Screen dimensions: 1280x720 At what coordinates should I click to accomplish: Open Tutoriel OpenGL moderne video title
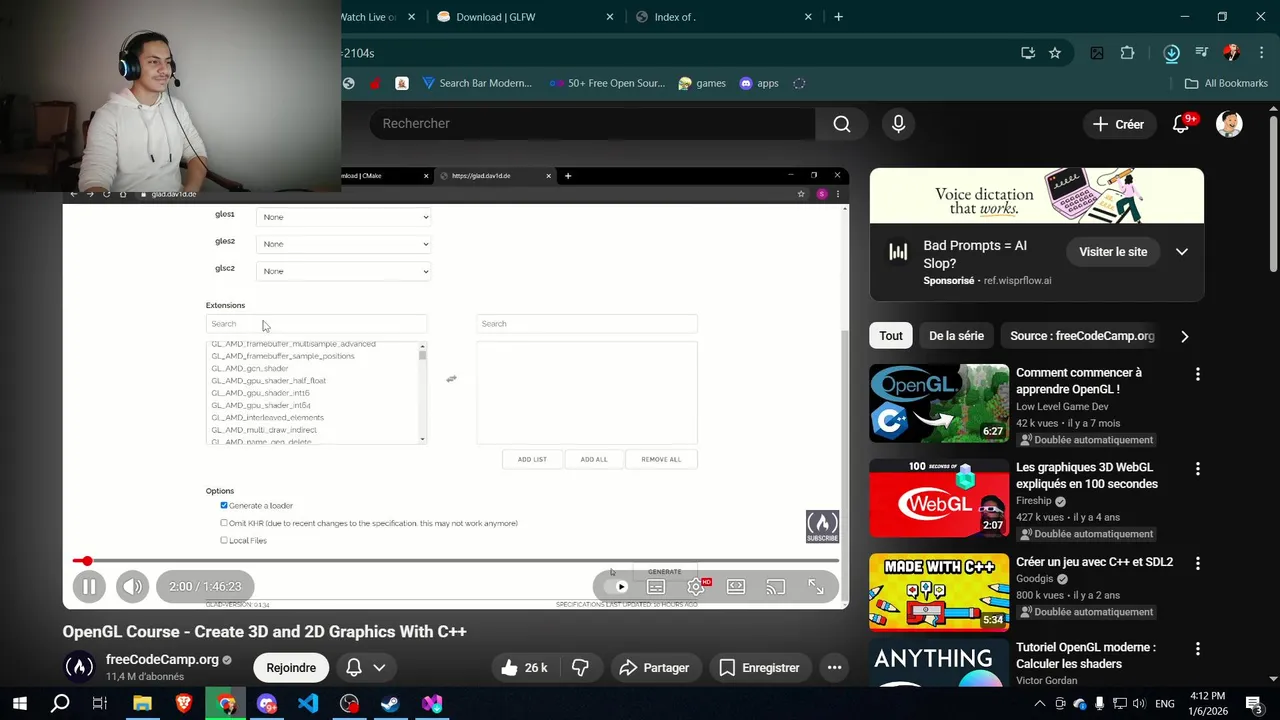[1085, 656]
